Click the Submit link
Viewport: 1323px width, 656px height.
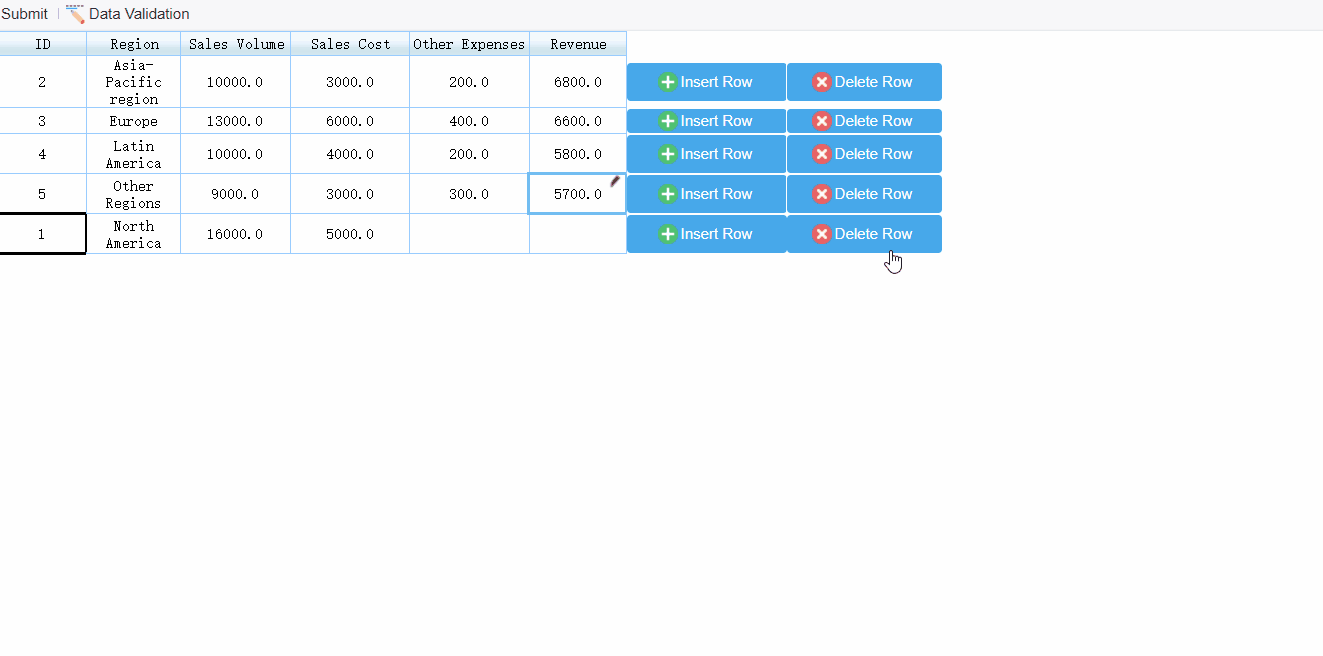pyautogui.click(x=25, y=14)
